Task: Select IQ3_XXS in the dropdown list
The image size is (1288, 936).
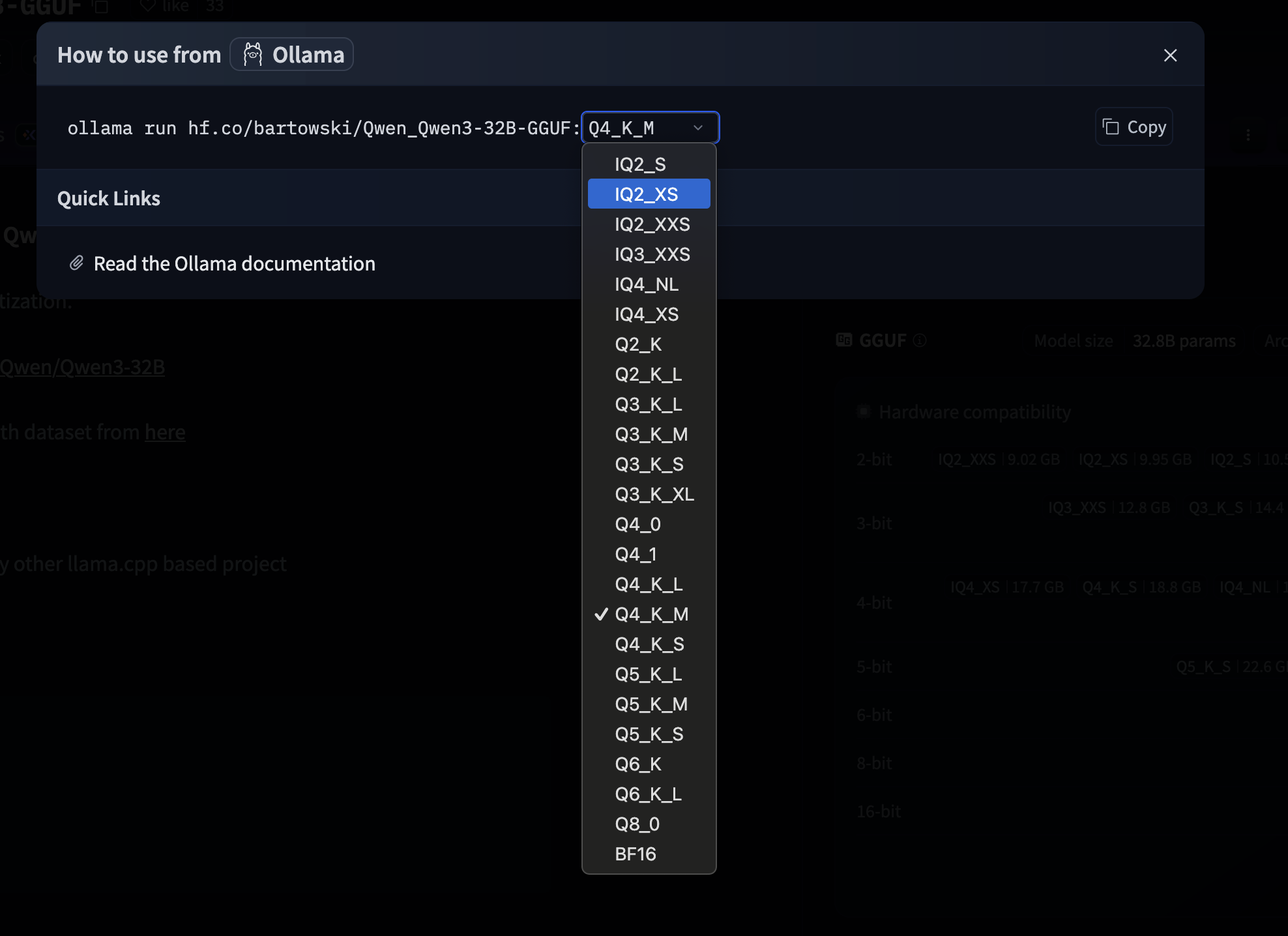Action: click(x=649, y=254)
